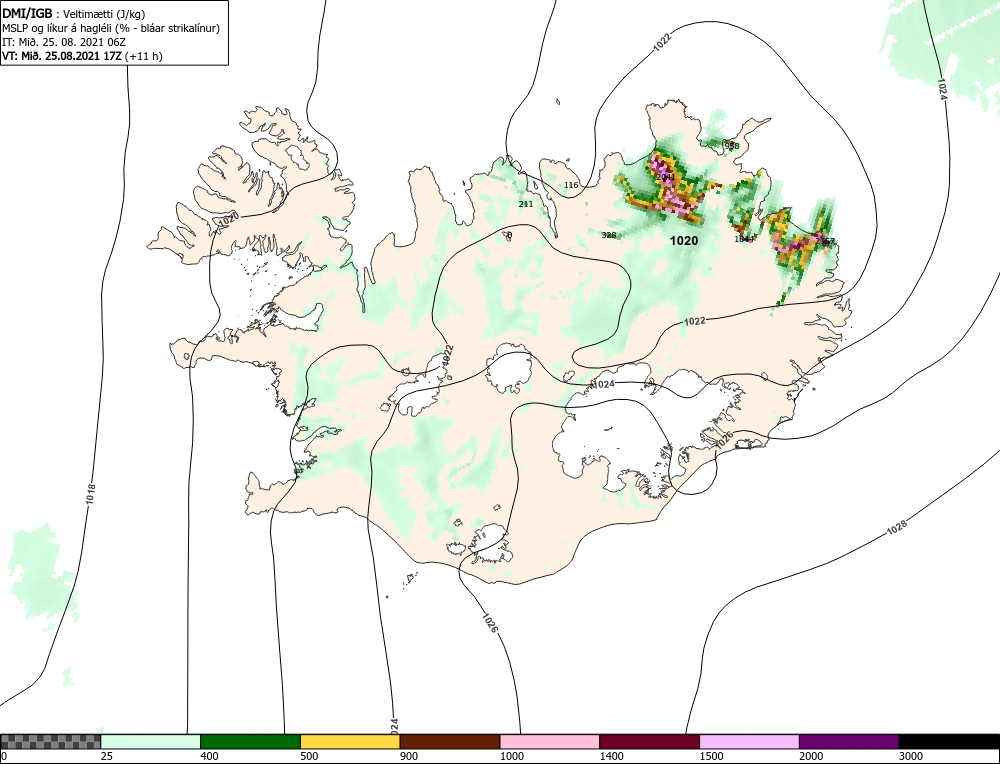Click the 1020 isobar label over the Westfjords

tap(228, 220)
